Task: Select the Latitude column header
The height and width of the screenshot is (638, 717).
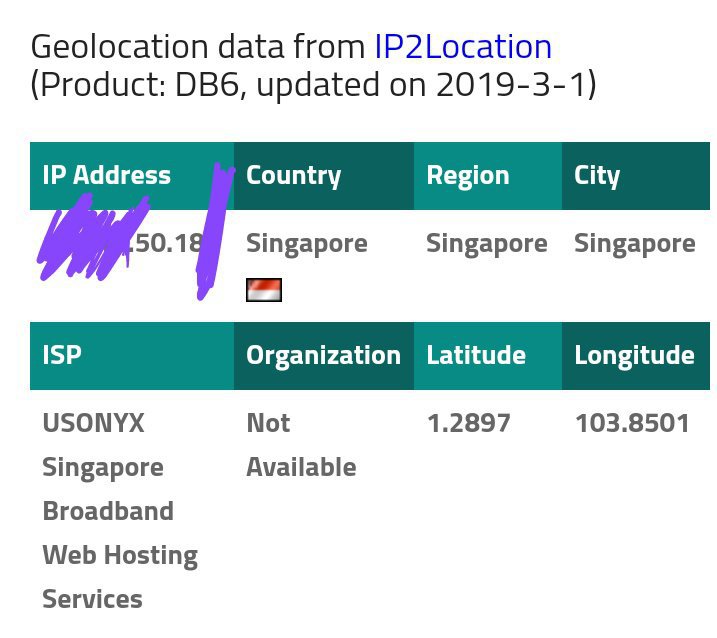Action: click(x=488, y=356)
